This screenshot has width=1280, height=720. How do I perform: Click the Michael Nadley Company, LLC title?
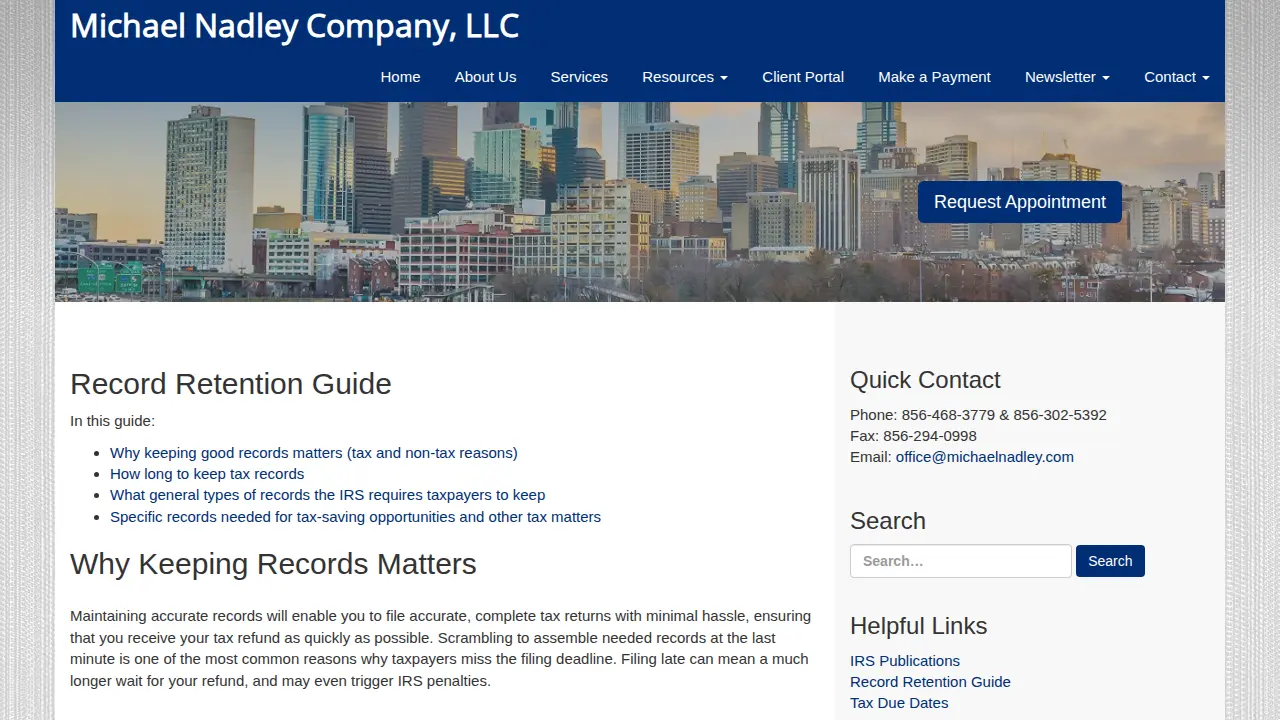click(x=295, y=26)
